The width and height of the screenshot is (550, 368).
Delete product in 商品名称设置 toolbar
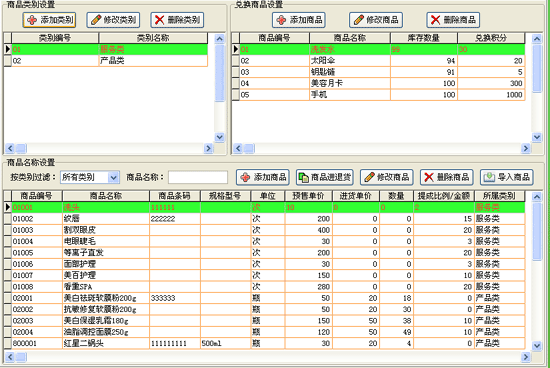447,178
